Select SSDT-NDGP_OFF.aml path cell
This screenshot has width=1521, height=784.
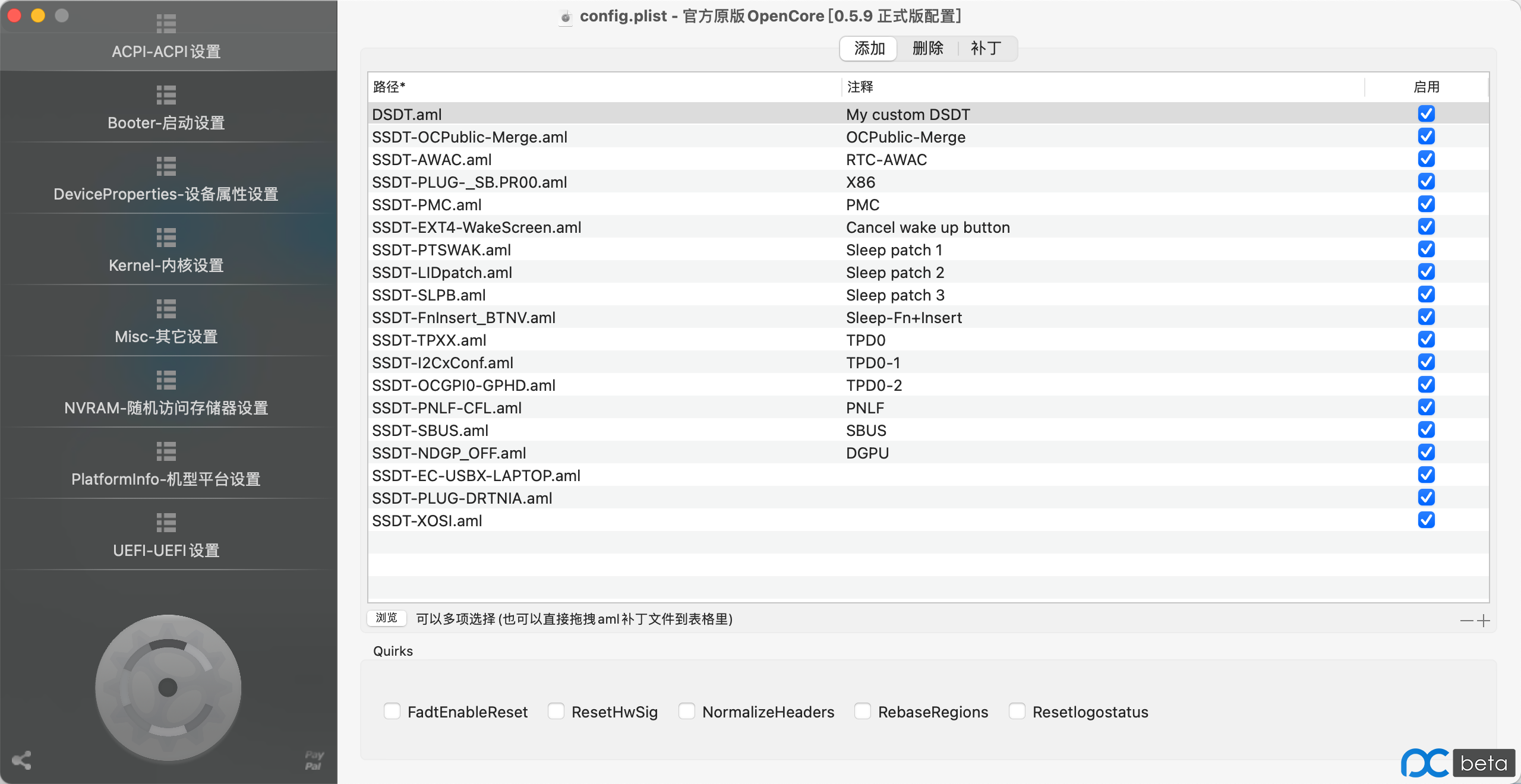449,453
